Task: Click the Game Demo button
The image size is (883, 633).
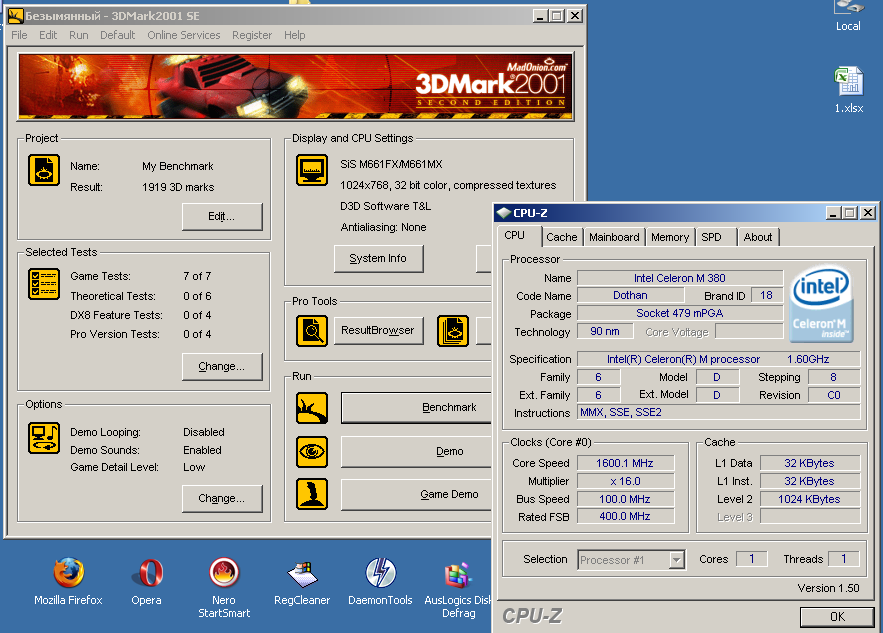Action: (x=417, y=494)
